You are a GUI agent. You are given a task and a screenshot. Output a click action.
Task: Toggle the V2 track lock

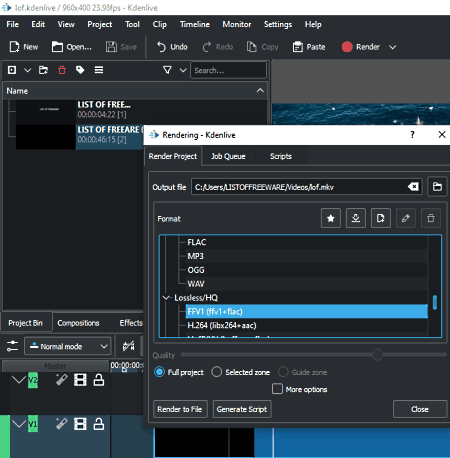99,380
